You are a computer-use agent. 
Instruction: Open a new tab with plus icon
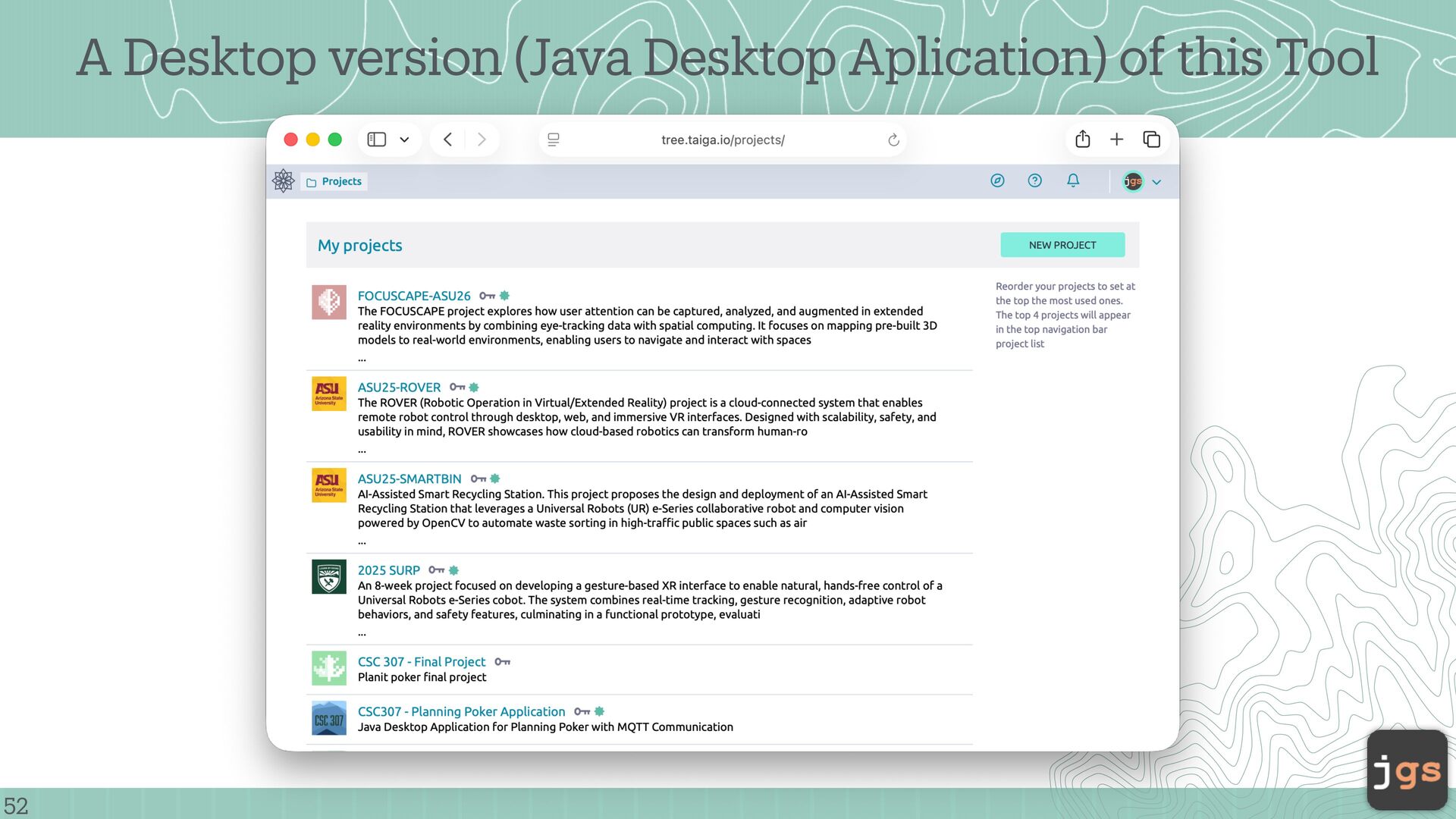pyautogui.click(x=1116, y=140)
